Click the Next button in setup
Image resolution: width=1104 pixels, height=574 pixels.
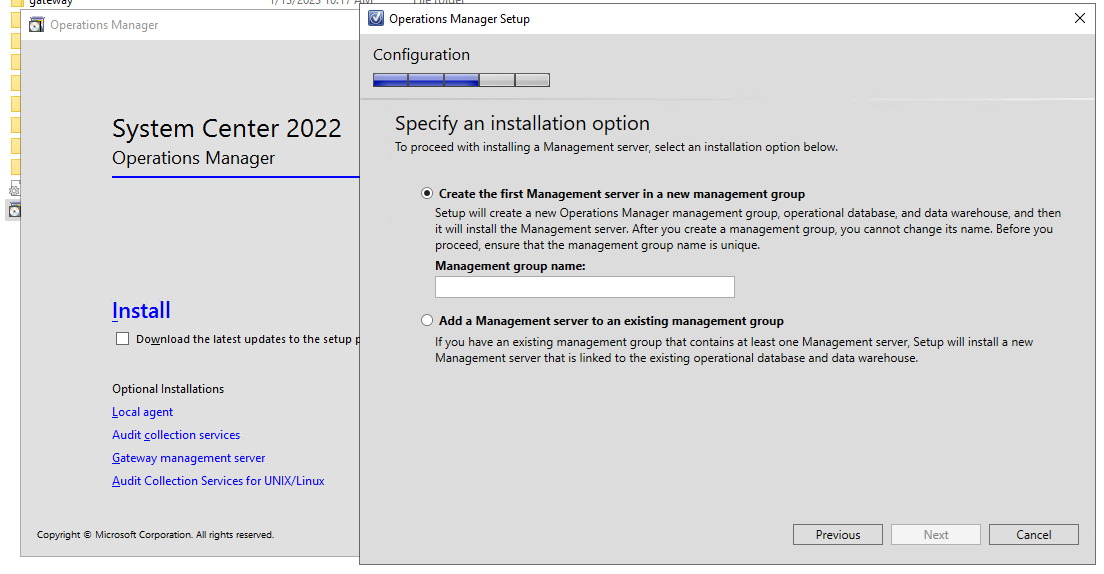(936, 535)
